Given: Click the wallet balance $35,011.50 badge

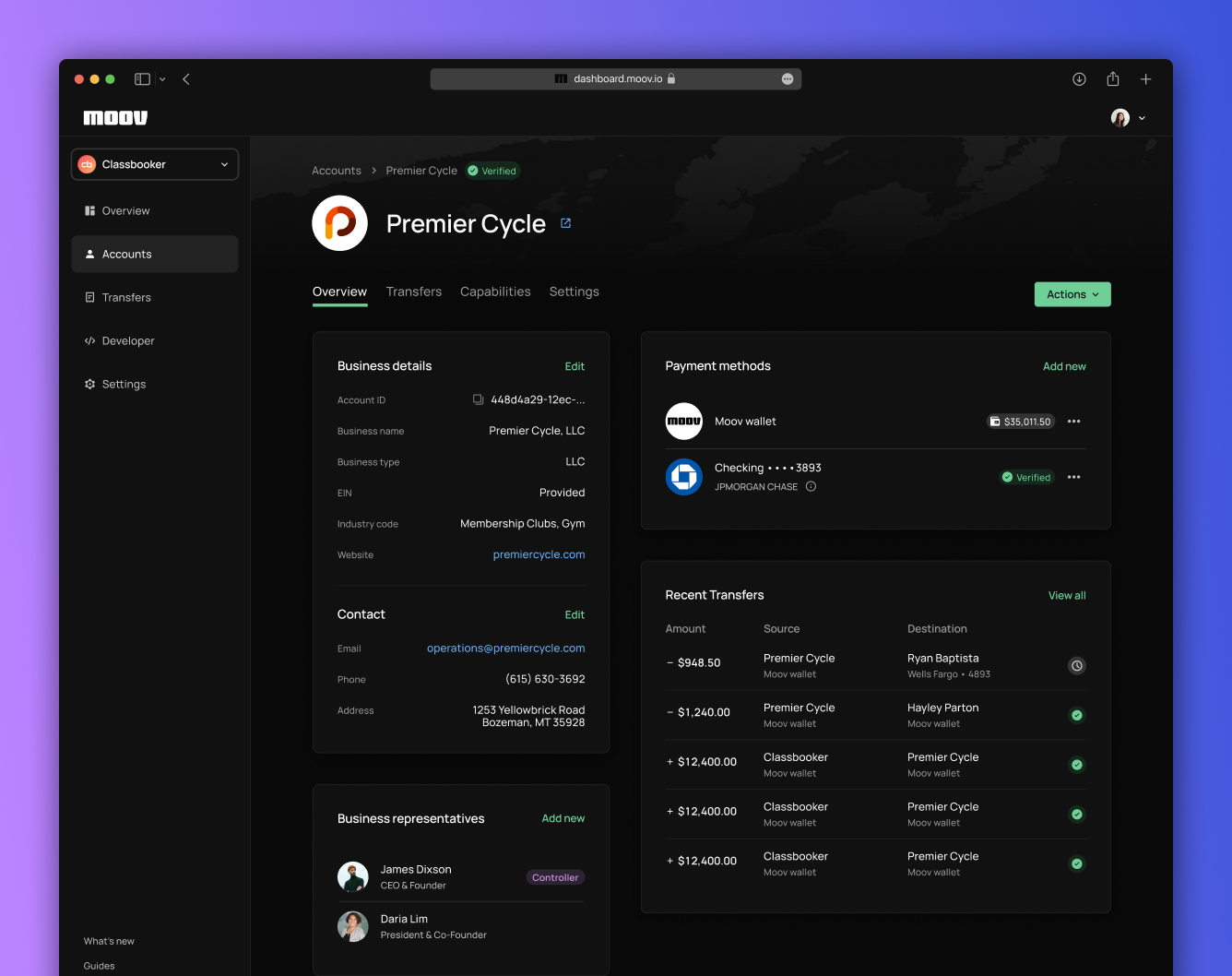Looking at the screenshot, I should pos(1020,422).
